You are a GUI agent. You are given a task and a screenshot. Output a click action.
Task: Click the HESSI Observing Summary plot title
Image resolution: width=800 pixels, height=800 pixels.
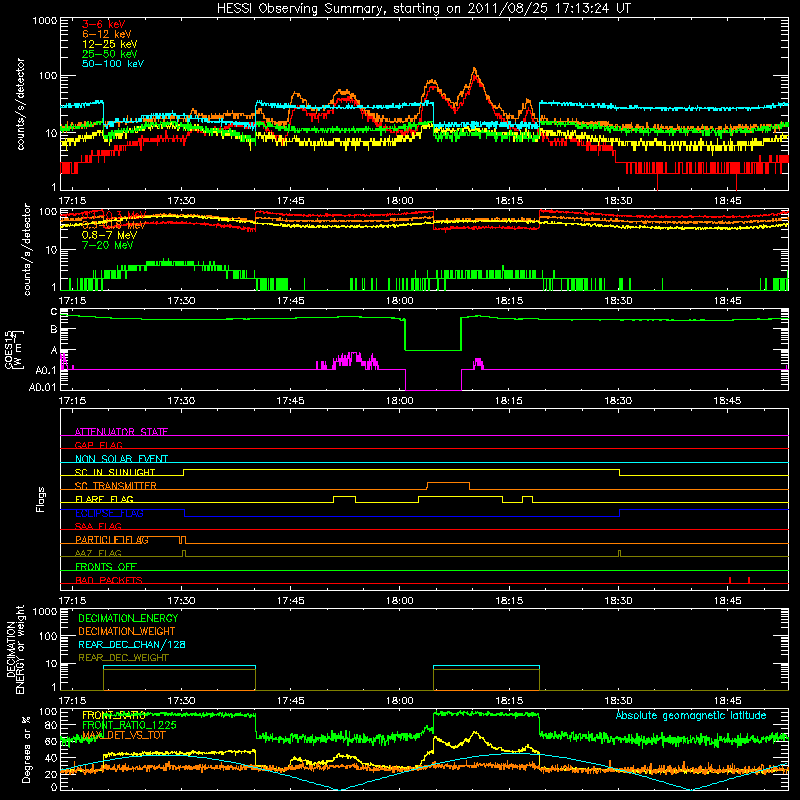coord(423,9)
